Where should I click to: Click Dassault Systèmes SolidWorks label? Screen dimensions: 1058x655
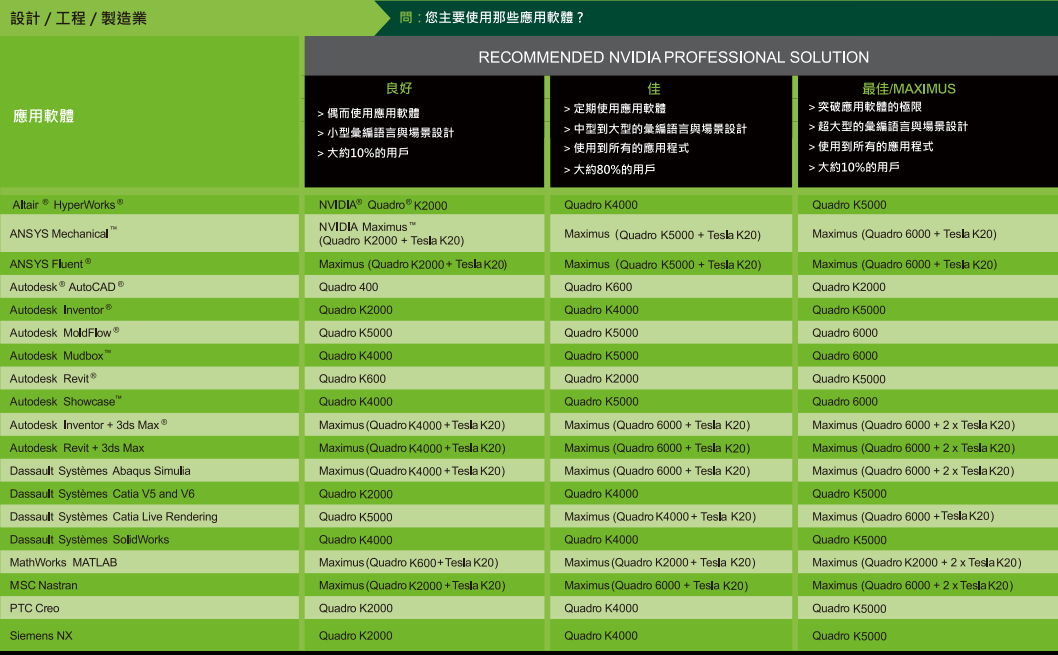(x=89, y=540)
